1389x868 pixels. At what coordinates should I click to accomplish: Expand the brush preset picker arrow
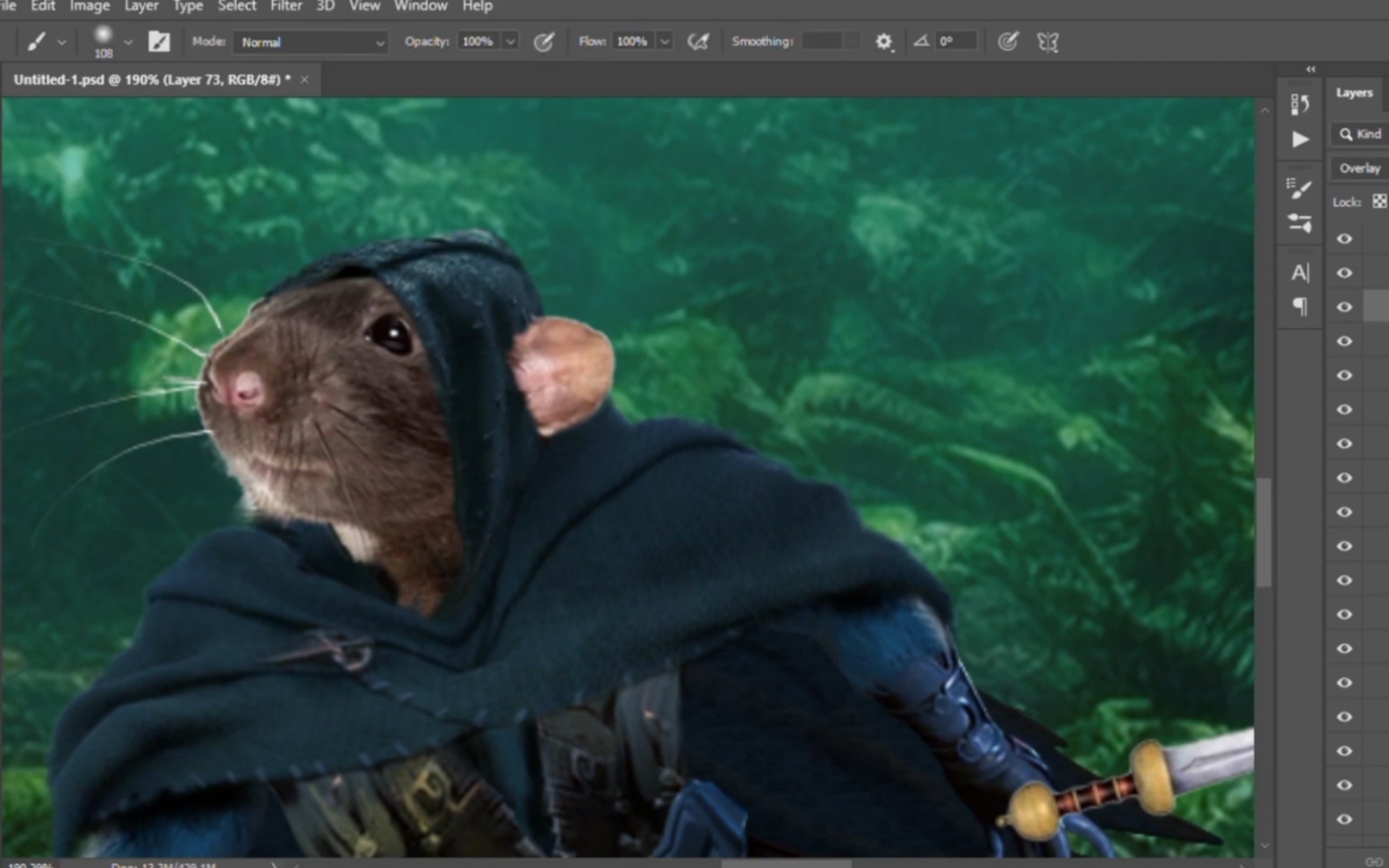pos(128,42)
